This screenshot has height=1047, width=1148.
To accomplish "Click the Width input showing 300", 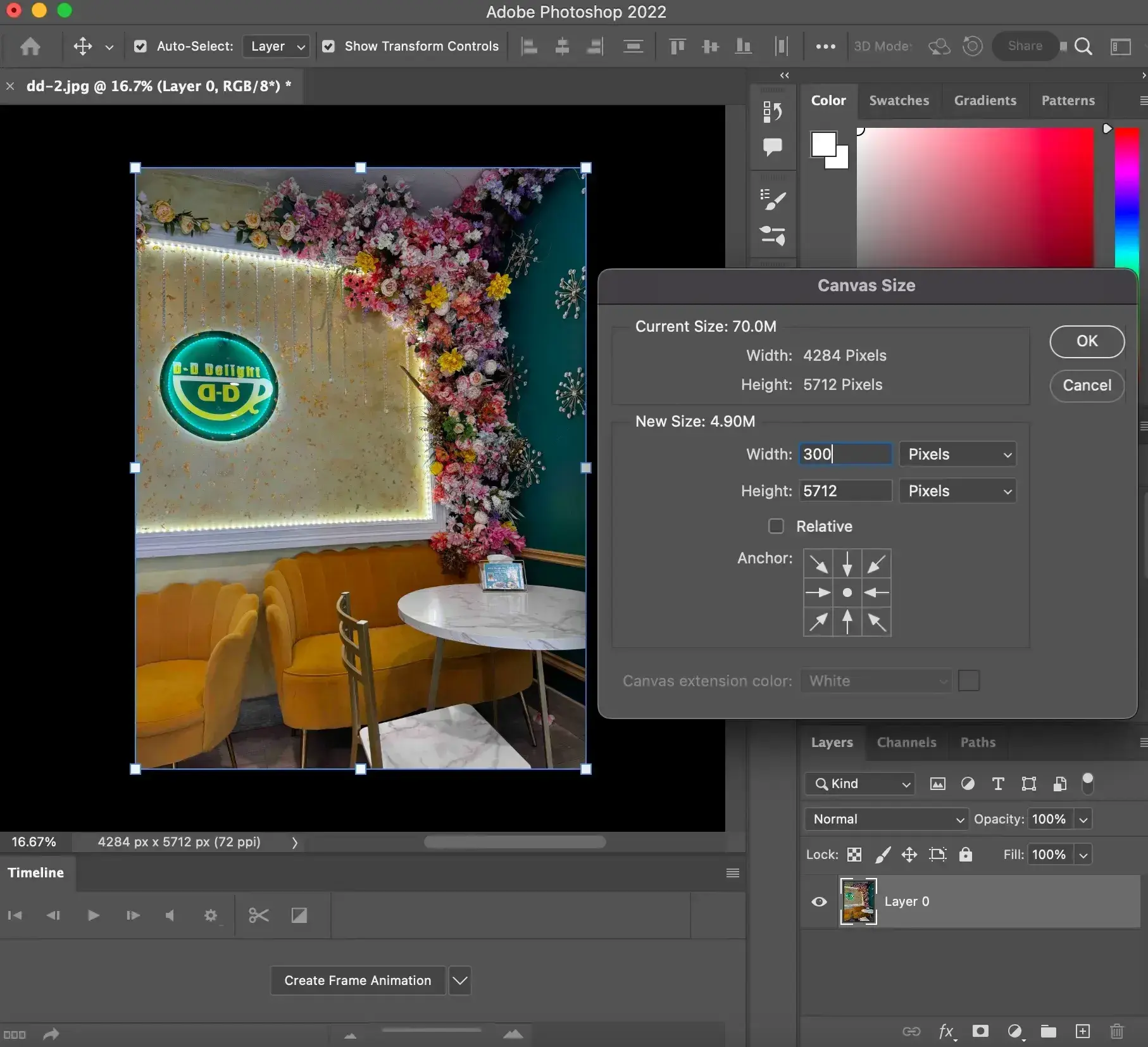I will coord(844,454).
